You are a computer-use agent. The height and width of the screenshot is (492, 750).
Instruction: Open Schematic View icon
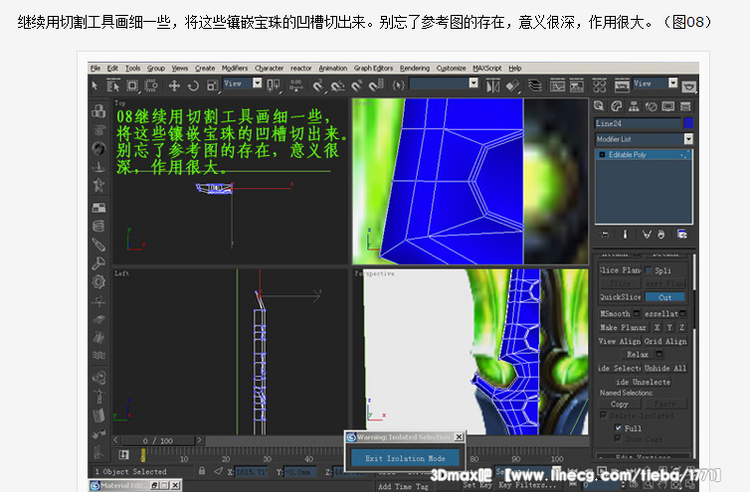click(576, 86)
